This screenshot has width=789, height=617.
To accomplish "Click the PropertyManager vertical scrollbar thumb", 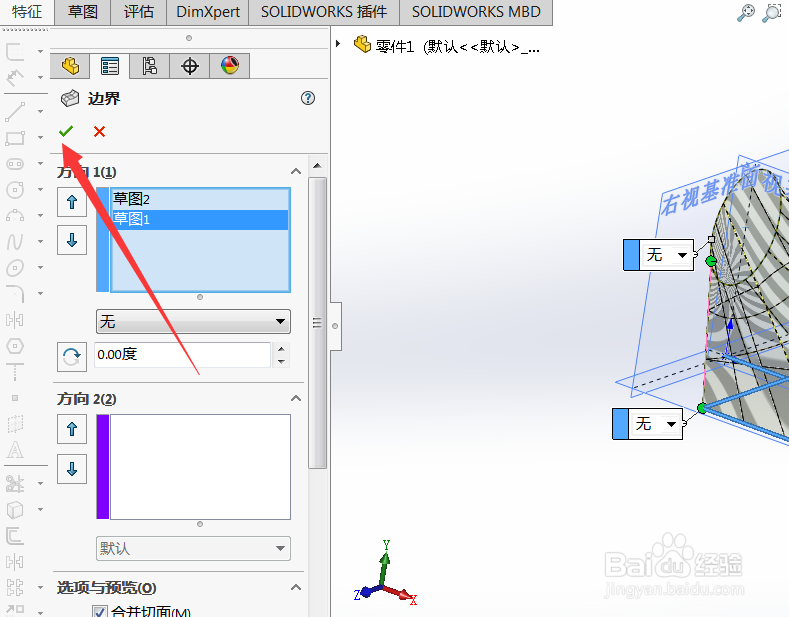I will pos(317,323).
